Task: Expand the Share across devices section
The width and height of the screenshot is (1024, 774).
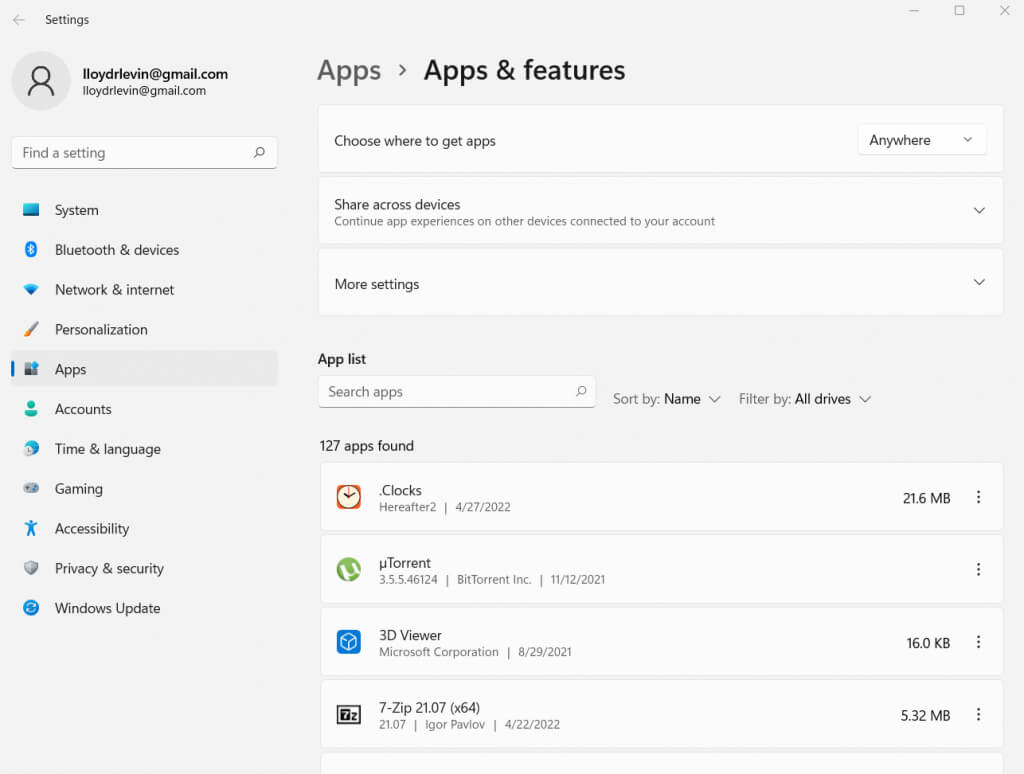Action: tap(978, 211)
